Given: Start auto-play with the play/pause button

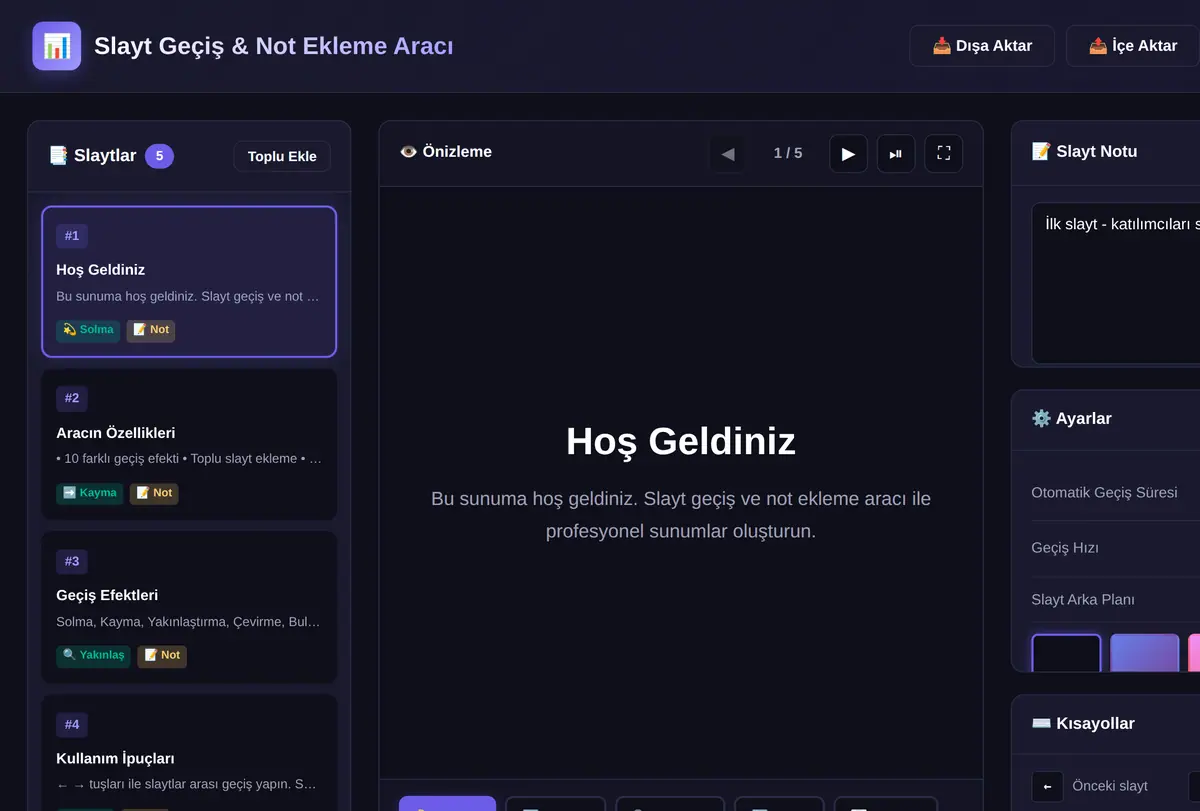Looking at the screenshot, I should point(896,154).
